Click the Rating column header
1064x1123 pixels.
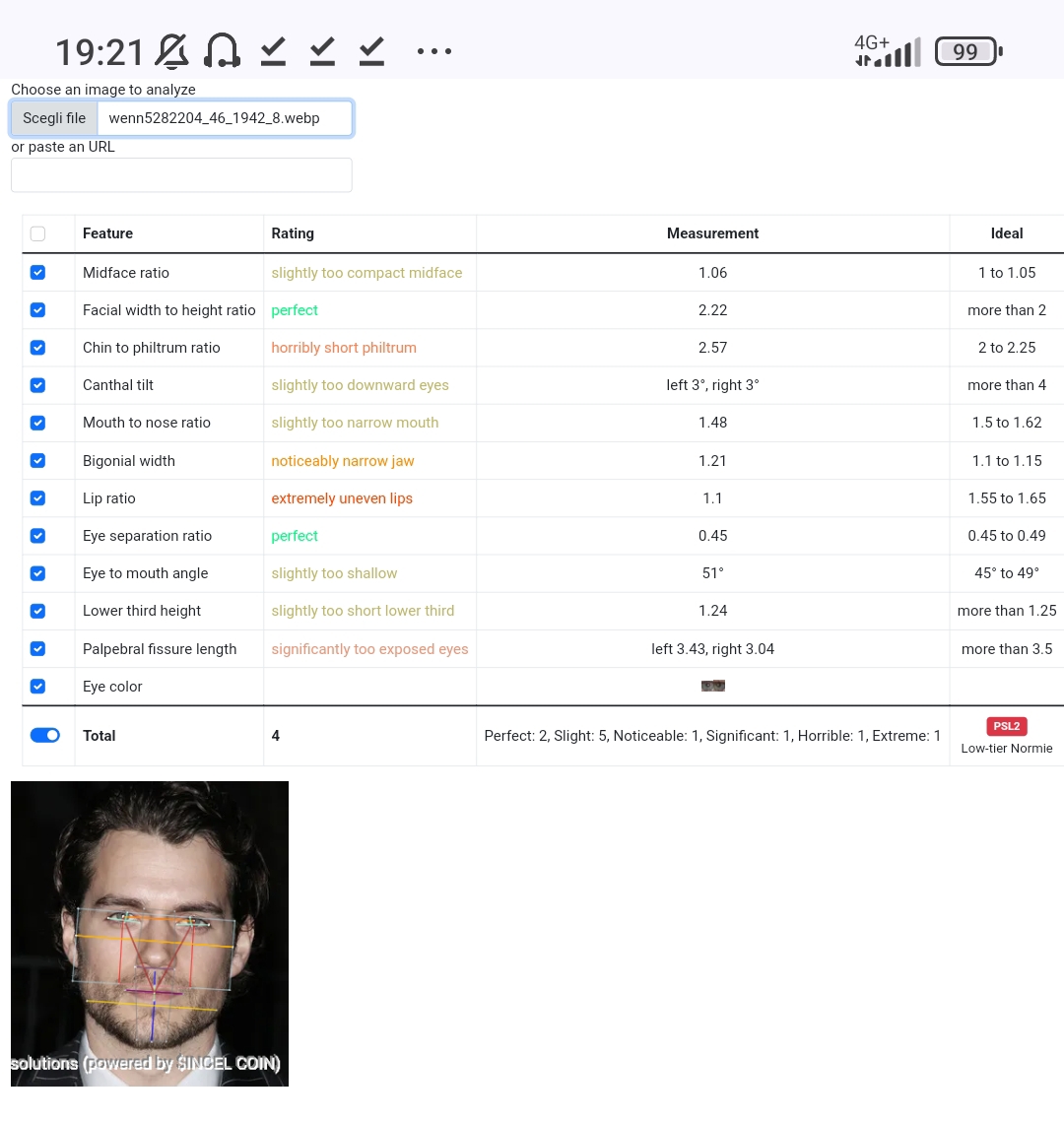point(293,233)
